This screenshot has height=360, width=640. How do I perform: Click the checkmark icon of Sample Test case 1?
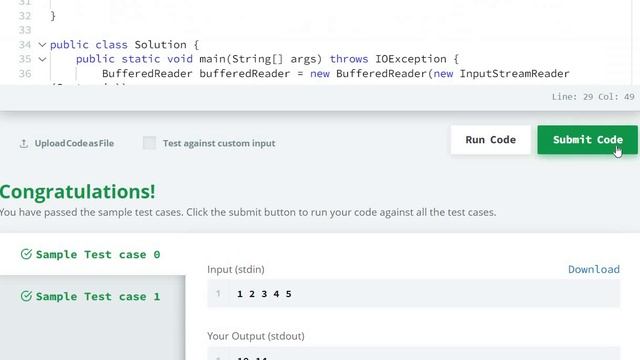click(26, 296)
